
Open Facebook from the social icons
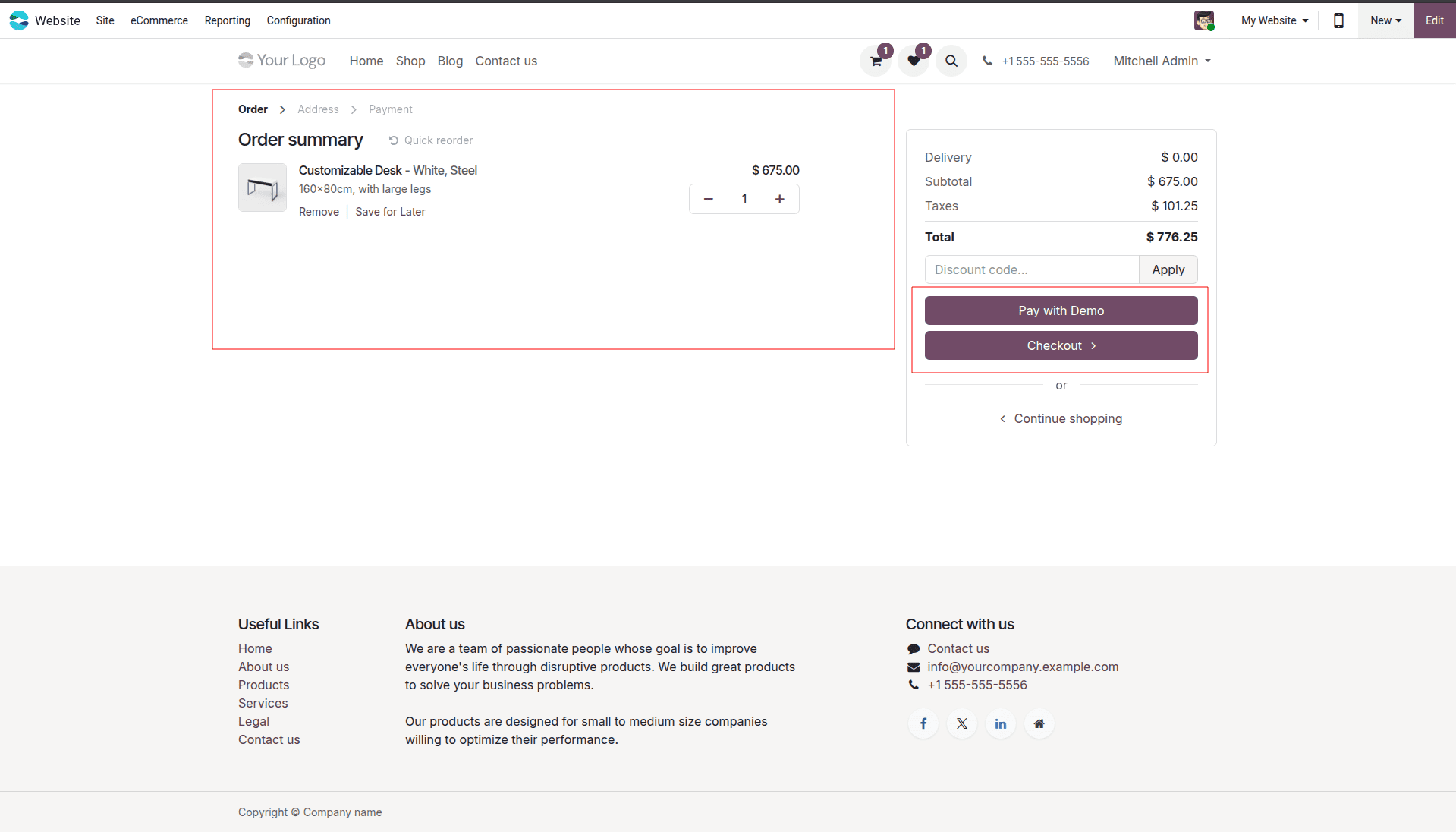(923, 723)
